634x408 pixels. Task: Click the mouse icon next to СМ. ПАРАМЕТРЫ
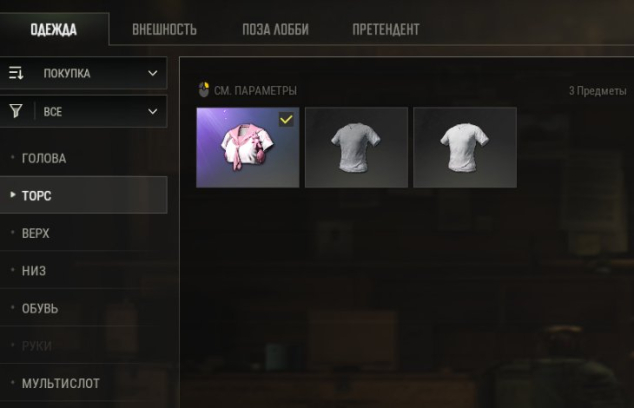click(204, 90)
